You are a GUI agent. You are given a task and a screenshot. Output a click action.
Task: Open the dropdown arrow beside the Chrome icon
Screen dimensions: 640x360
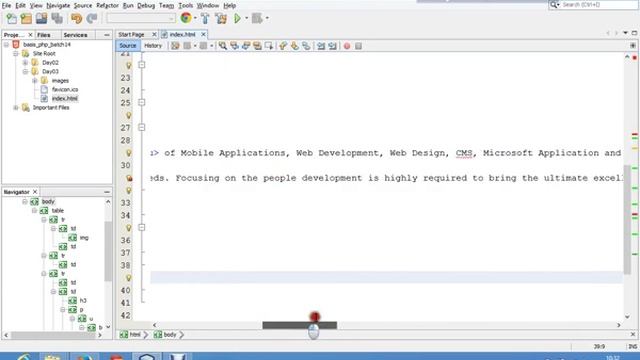195,18
